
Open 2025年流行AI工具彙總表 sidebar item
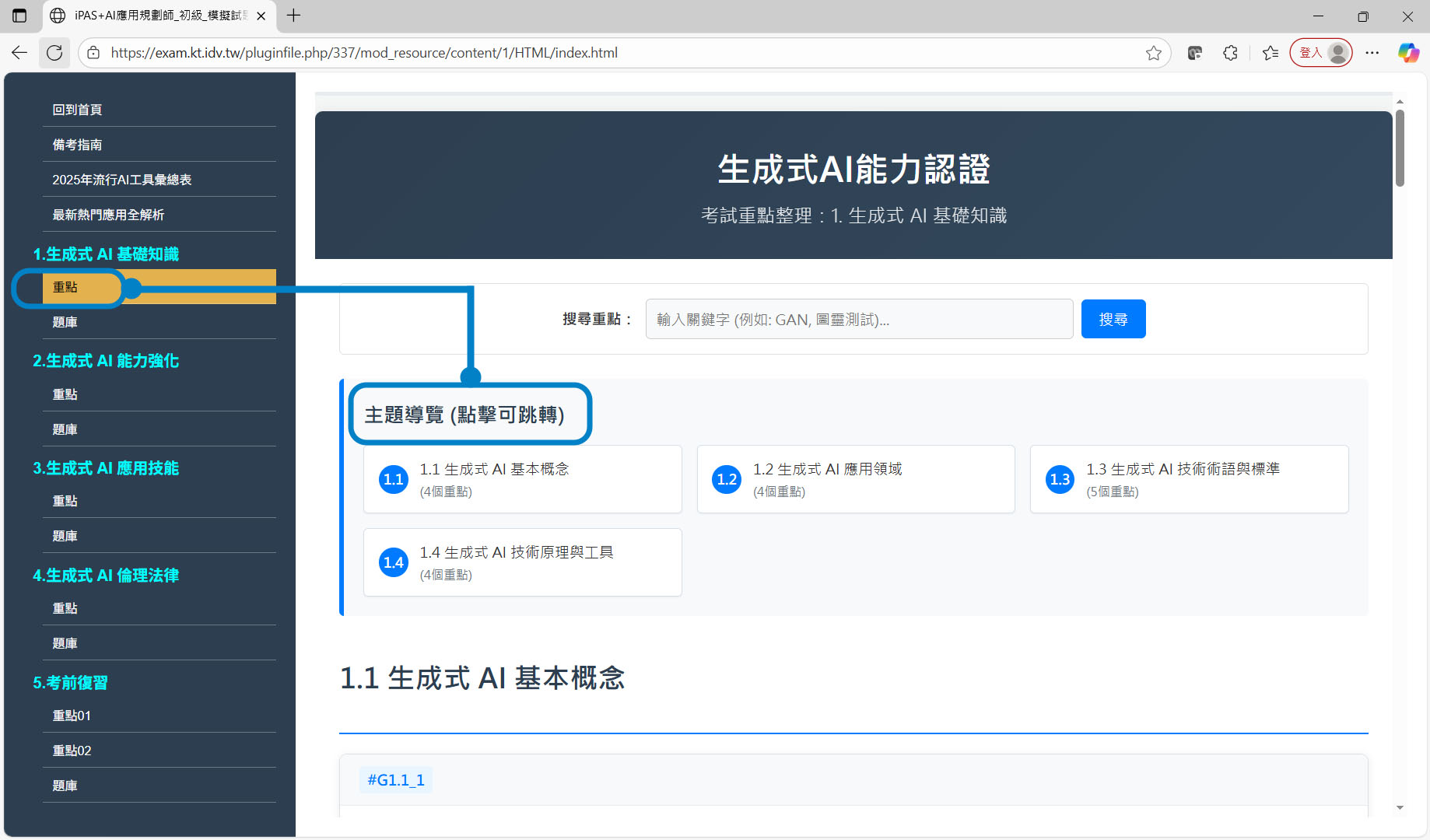pyautogui.click(x=121, y=180)
